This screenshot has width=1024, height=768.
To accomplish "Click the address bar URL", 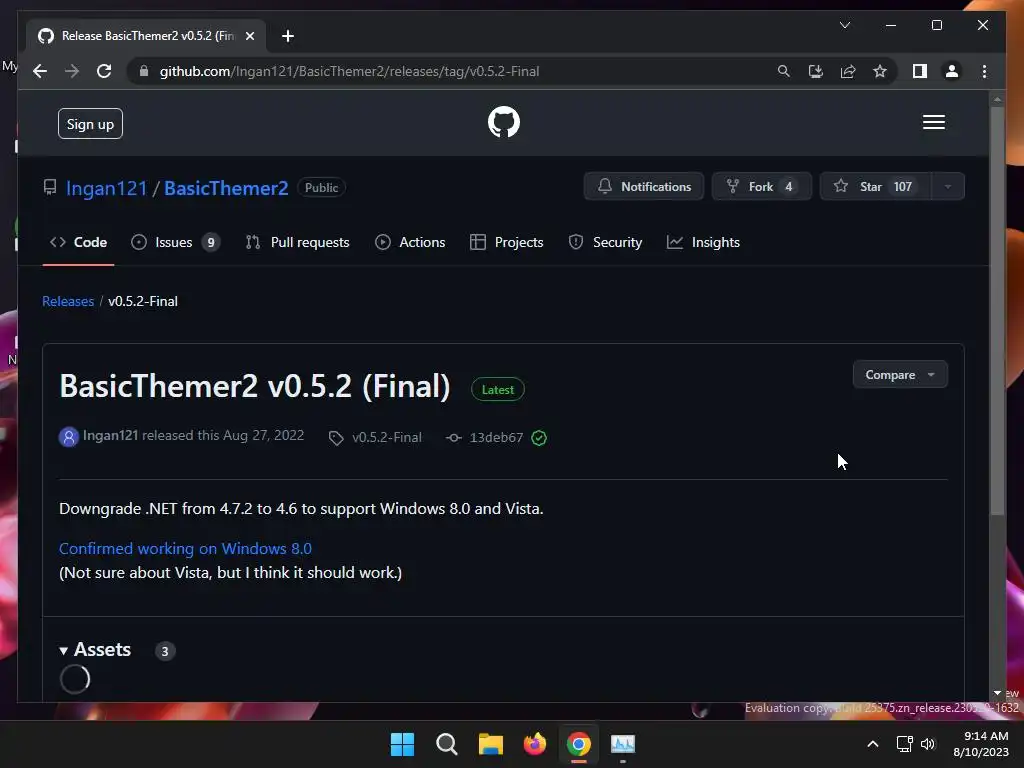I will pyautogui.click(x=349, y=71).
